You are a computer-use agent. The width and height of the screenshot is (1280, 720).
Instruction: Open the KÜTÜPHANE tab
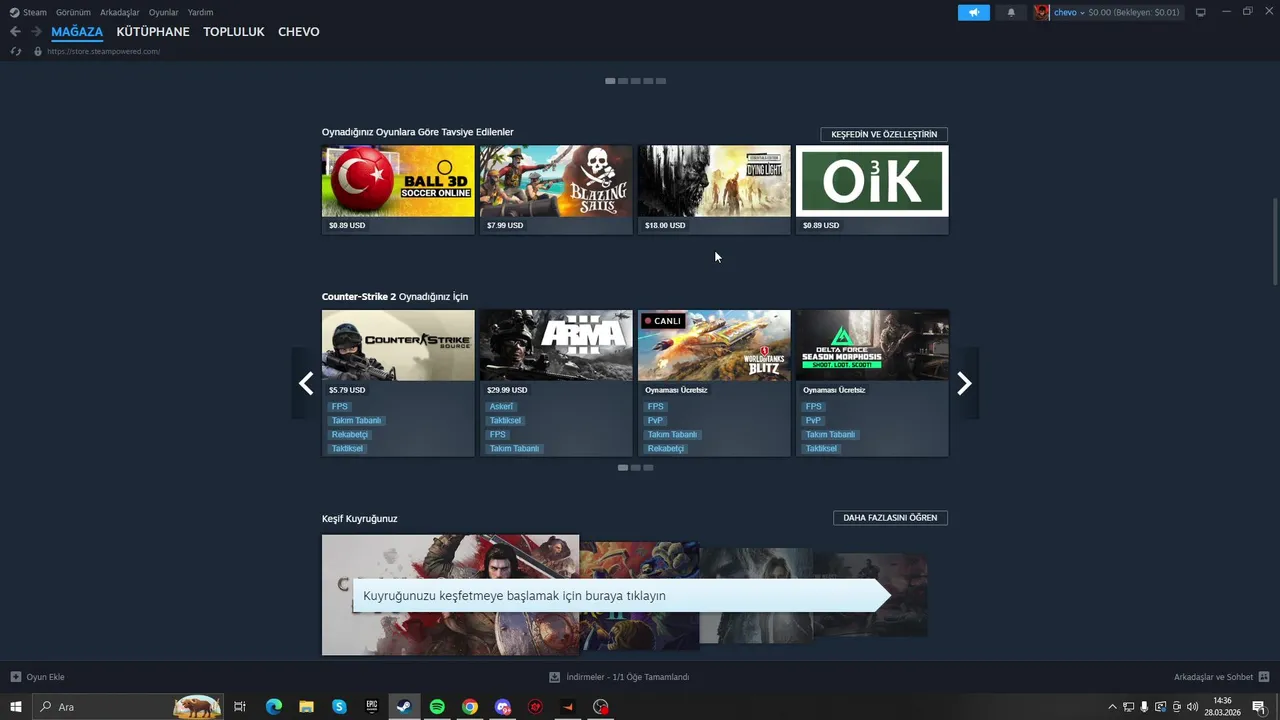click(153, 32)
